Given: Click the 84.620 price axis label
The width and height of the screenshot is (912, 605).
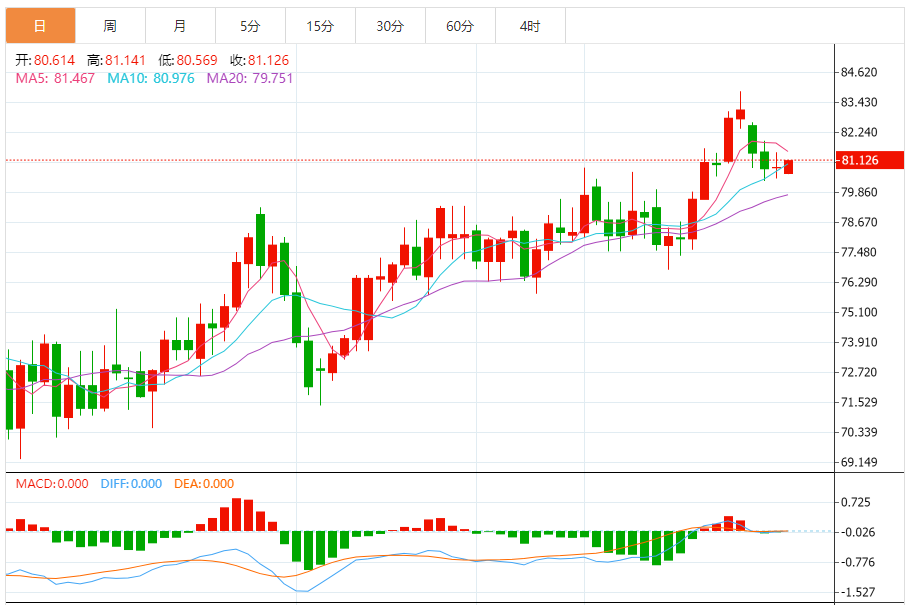Looking at the screenshot, I should [x=859, y=72].
